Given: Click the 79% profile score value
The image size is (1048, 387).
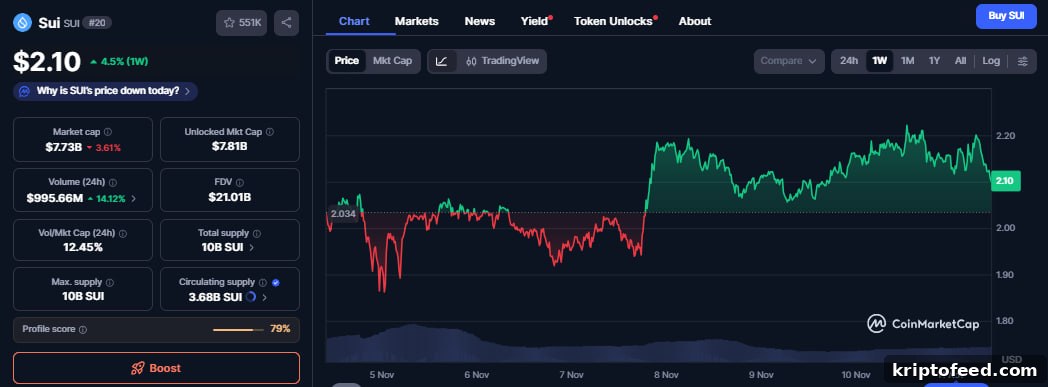Looking at the screenshot, I should click(x=280, y=329).
